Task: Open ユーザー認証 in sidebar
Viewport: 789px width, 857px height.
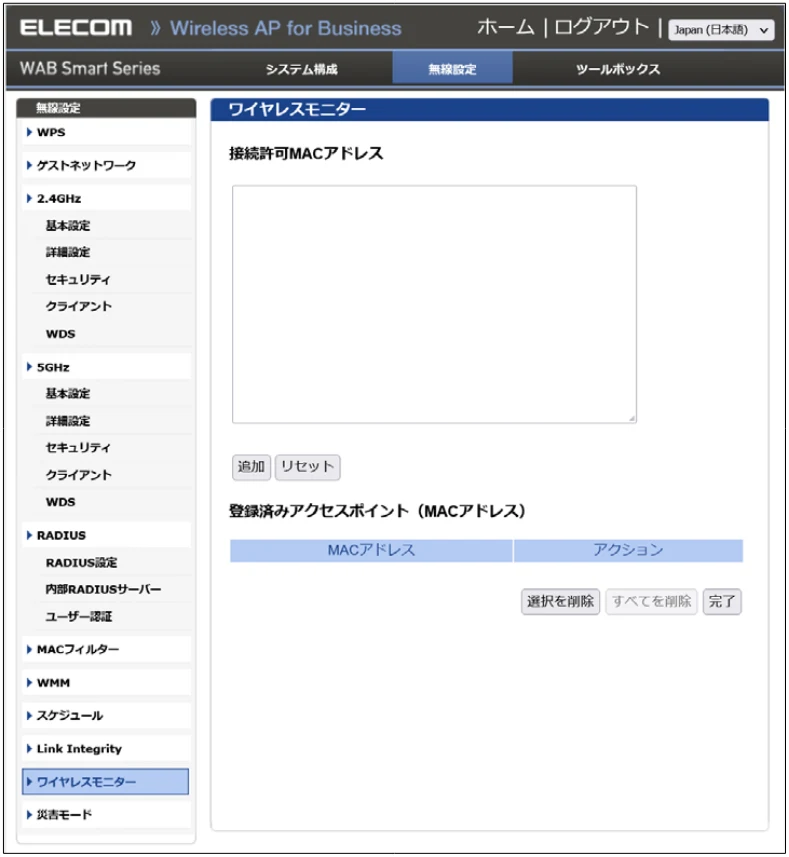Action: 79,616
